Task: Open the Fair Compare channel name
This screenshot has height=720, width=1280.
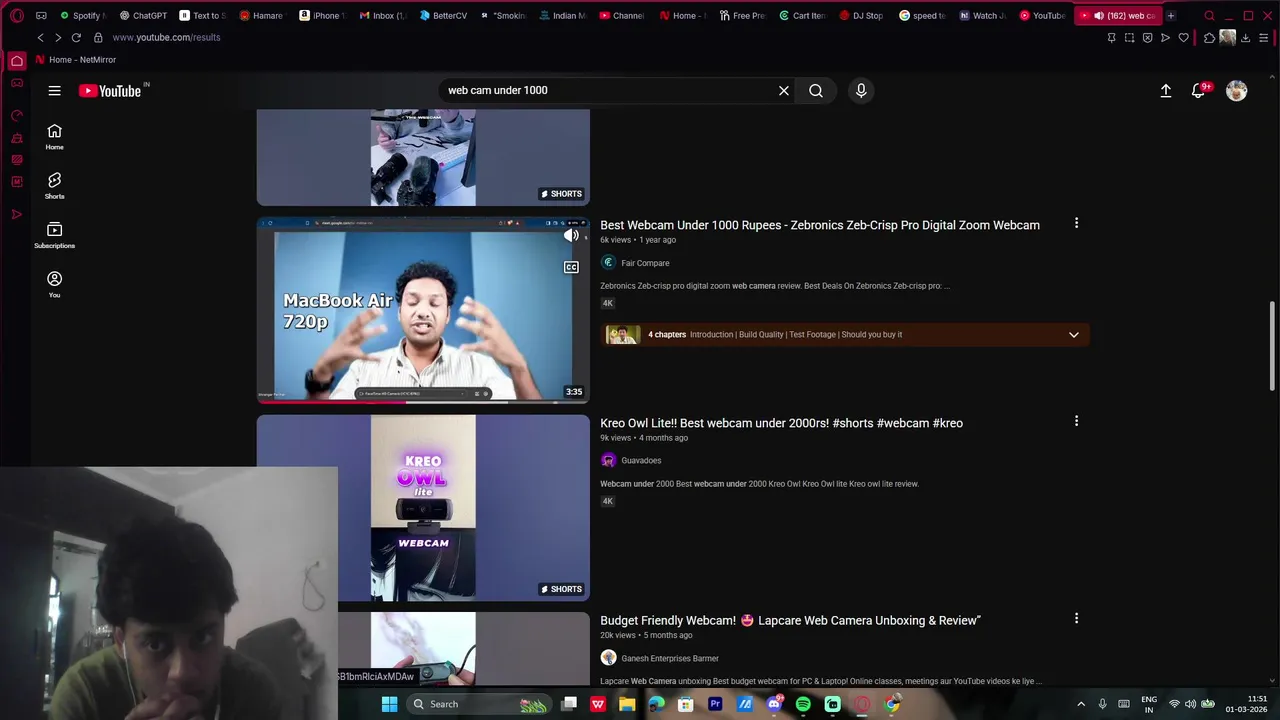Action: tap(645, 263)
